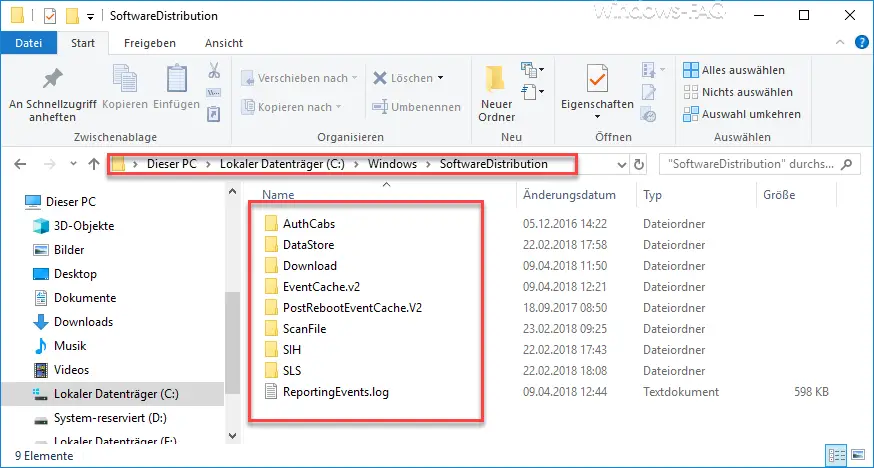The width and height of the screenshot is (874, 468).
Task: Click the navigation pane scroll down arrow
Action: coord(233,435)
